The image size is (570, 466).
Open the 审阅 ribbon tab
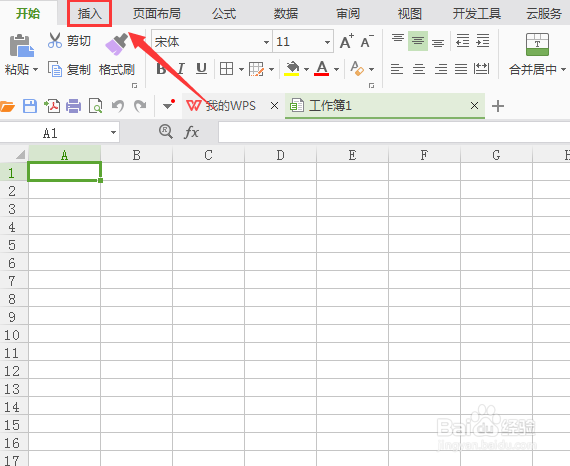pyautogui.click(x=348, y=13)
